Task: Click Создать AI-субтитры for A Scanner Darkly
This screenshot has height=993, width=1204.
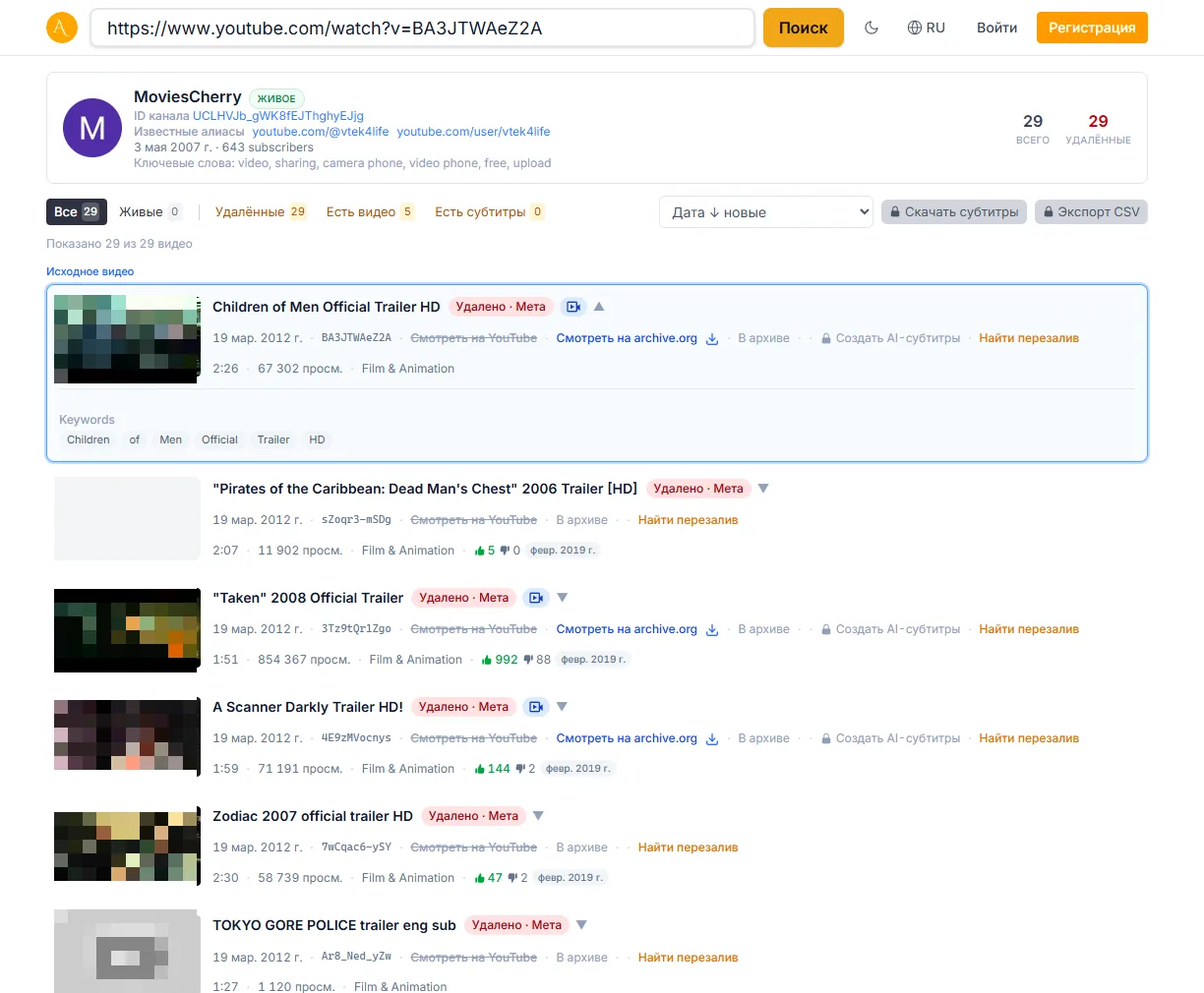Action: [x=891, y=738]
